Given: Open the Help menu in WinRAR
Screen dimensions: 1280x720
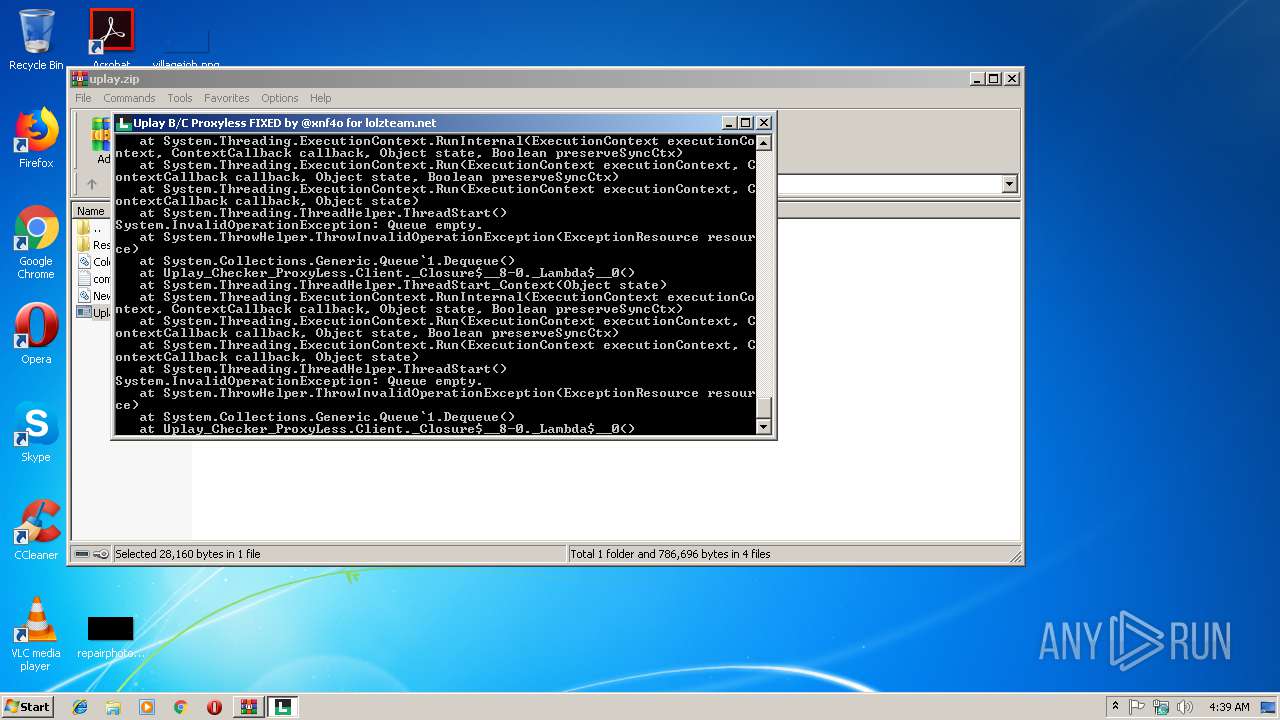Looking at the screenshot, I should [320, 98].
